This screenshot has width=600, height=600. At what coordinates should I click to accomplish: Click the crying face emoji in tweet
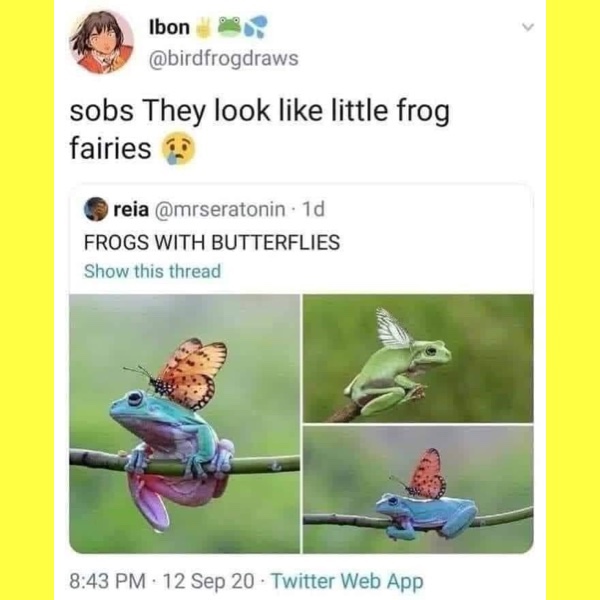click(179, 149)
